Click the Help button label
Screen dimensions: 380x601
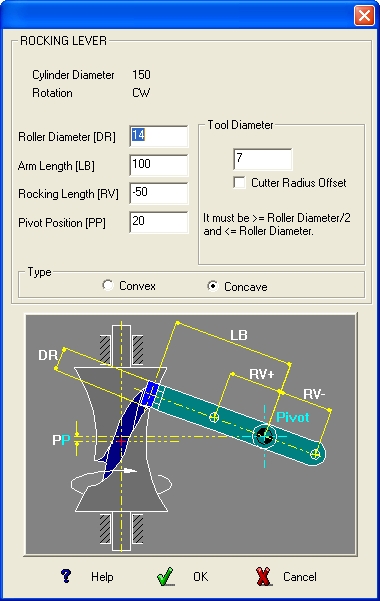[x=102, y=577]
